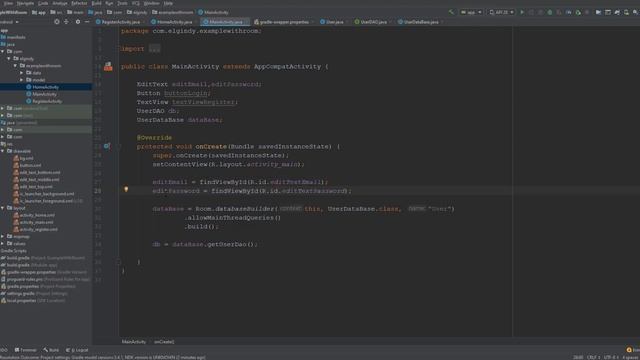This screenshot has width=640, height=360.
Task: Collapse the examplewithroom package node
Action: tap(16, 66)
